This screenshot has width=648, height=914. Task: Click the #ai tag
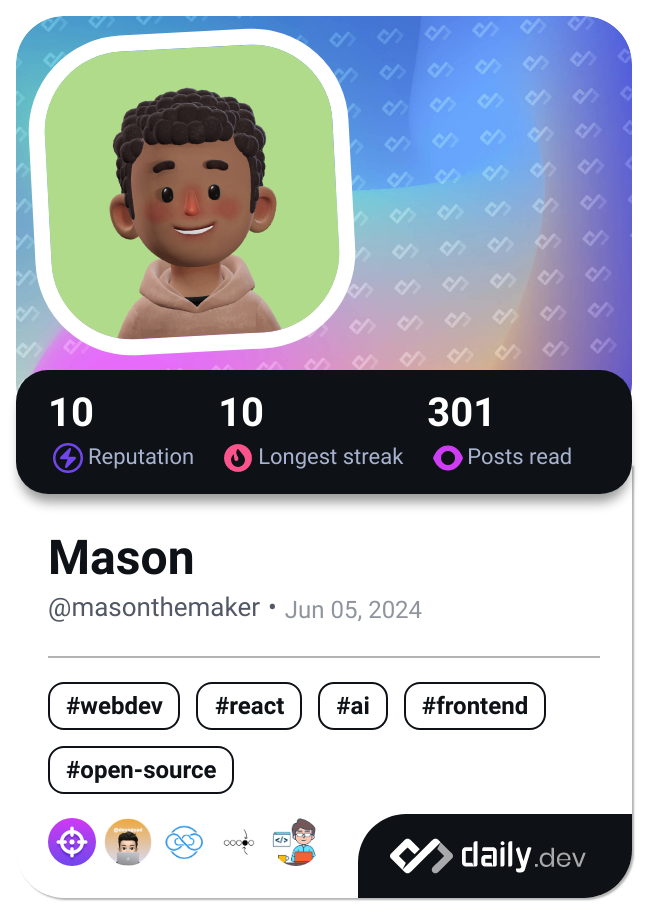click(353, 706)
